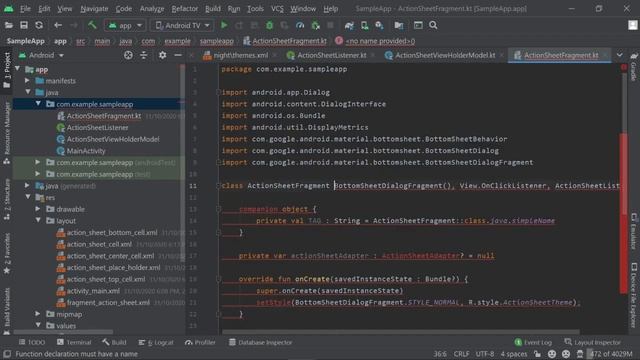Open the Android project view dropdown
640x360 pixels.
point(42,55)
